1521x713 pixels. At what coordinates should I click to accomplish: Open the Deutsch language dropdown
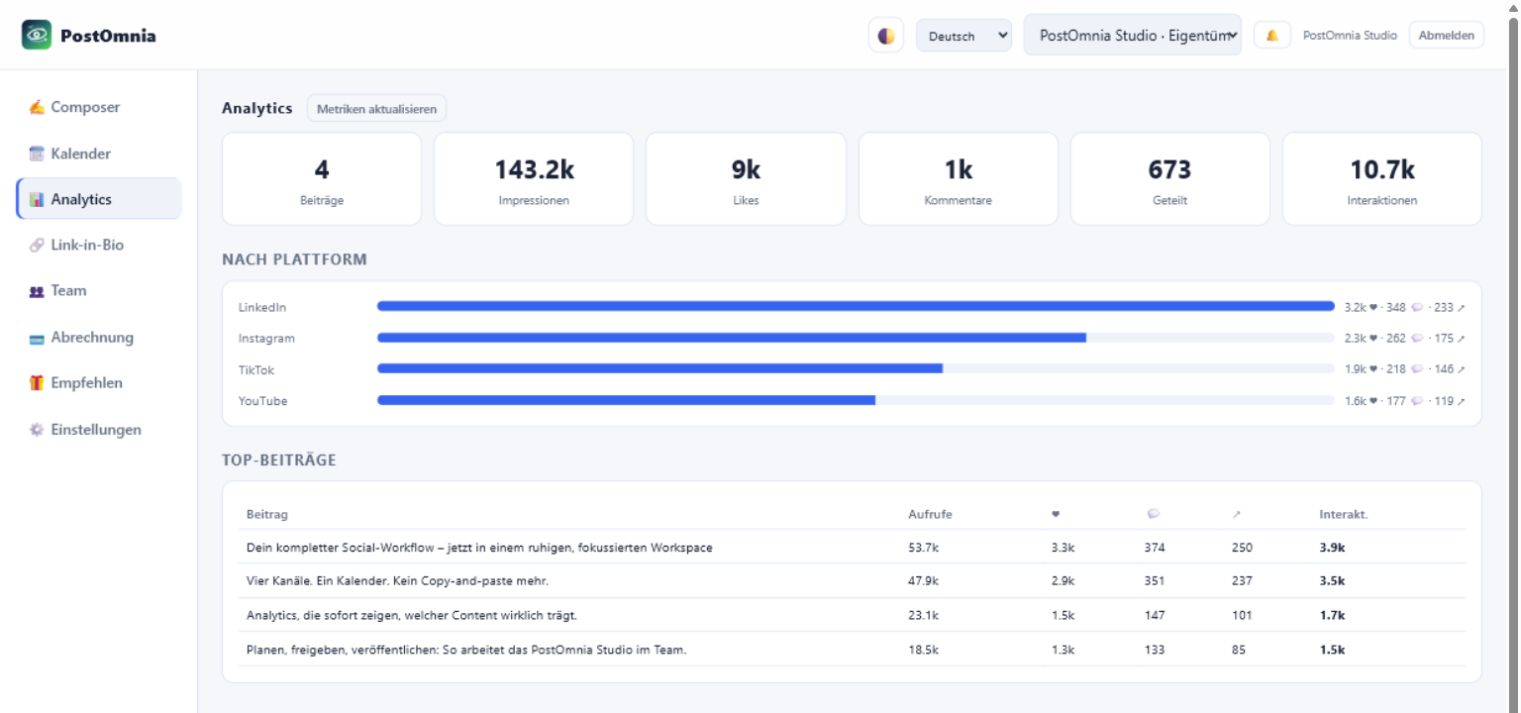[x=964, y=36]
